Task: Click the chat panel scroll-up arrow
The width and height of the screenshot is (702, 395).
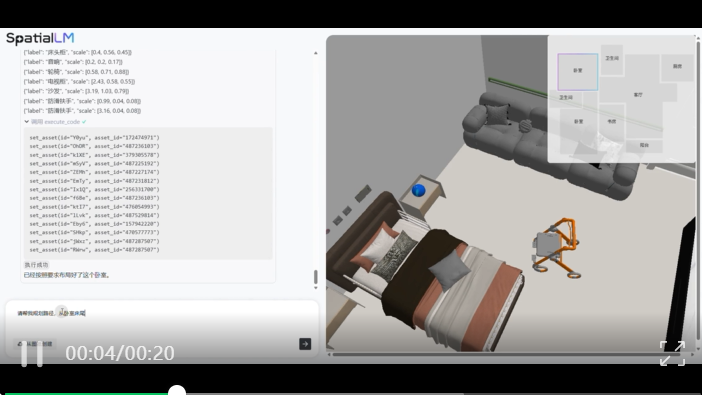Action: click(316, 53)
